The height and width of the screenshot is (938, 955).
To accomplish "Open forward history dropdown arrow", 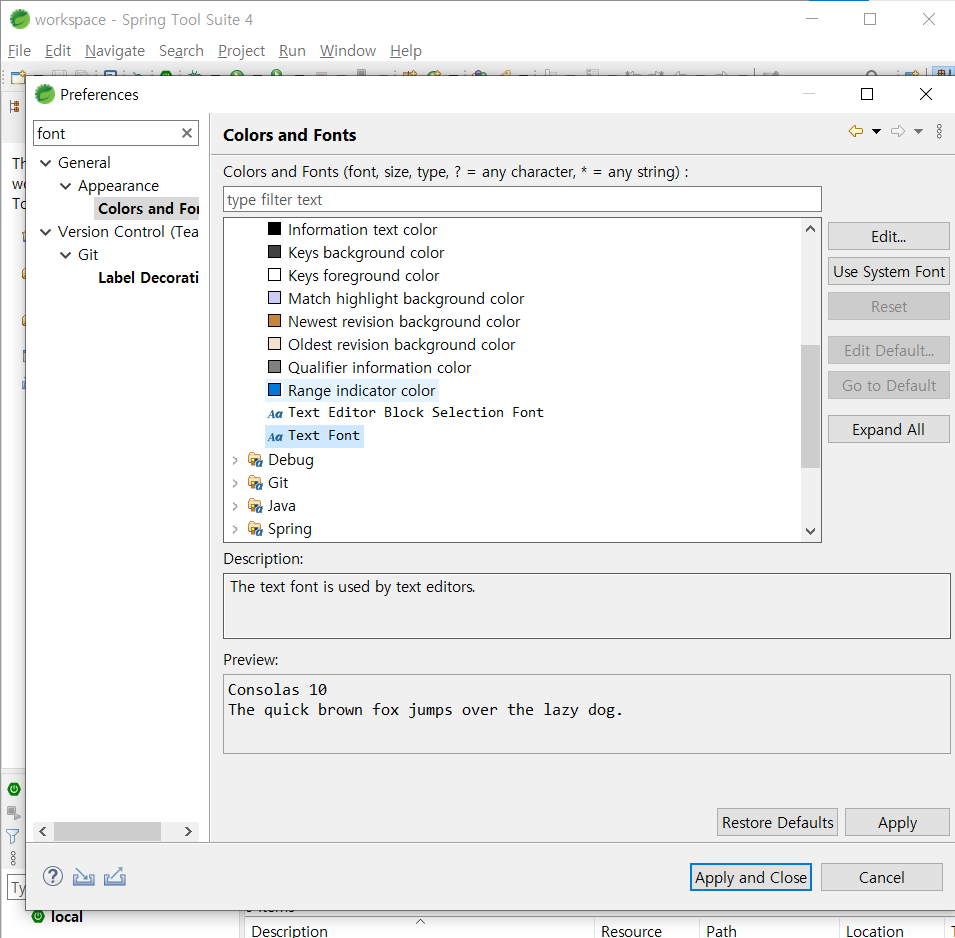I will tap(918, 131).
